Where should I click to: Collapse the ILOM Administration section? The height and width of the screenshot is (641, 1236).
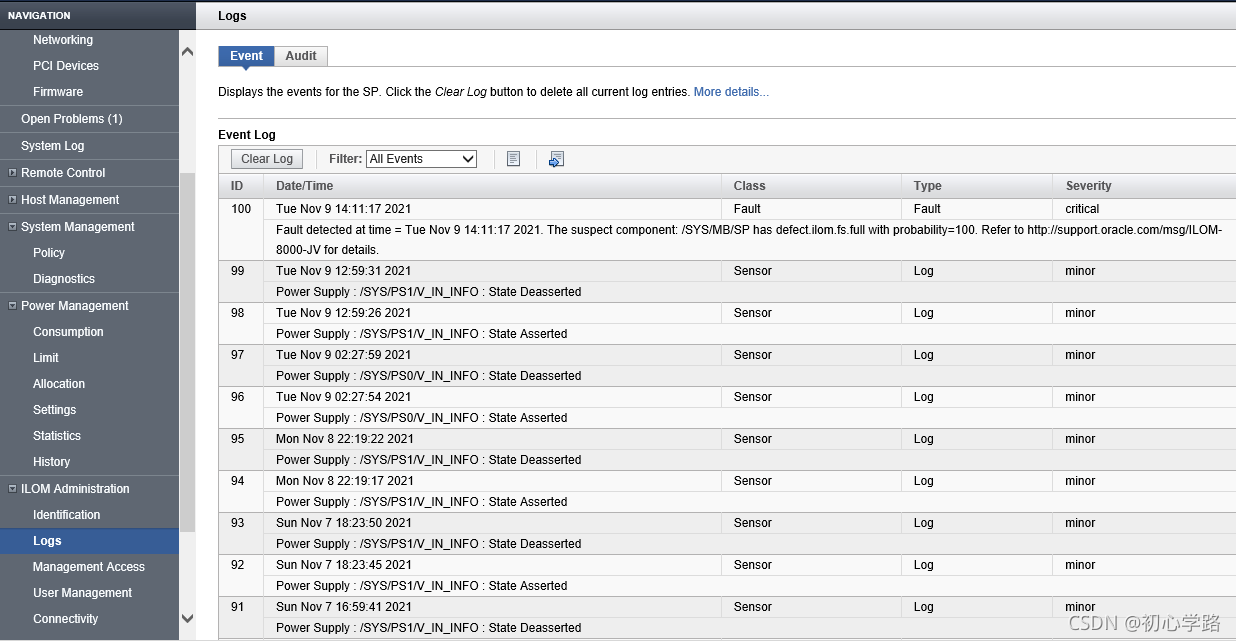[x=12, y=489]
